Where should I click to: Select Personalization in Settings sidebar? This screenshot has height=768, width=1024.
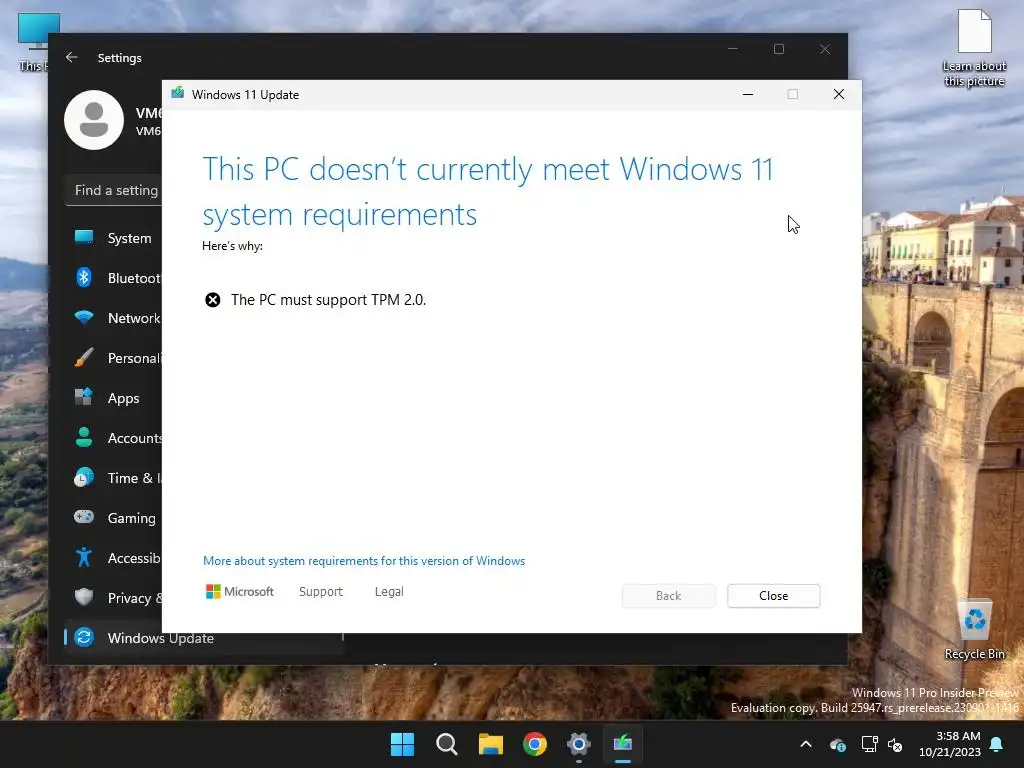[x=114, y=358]
